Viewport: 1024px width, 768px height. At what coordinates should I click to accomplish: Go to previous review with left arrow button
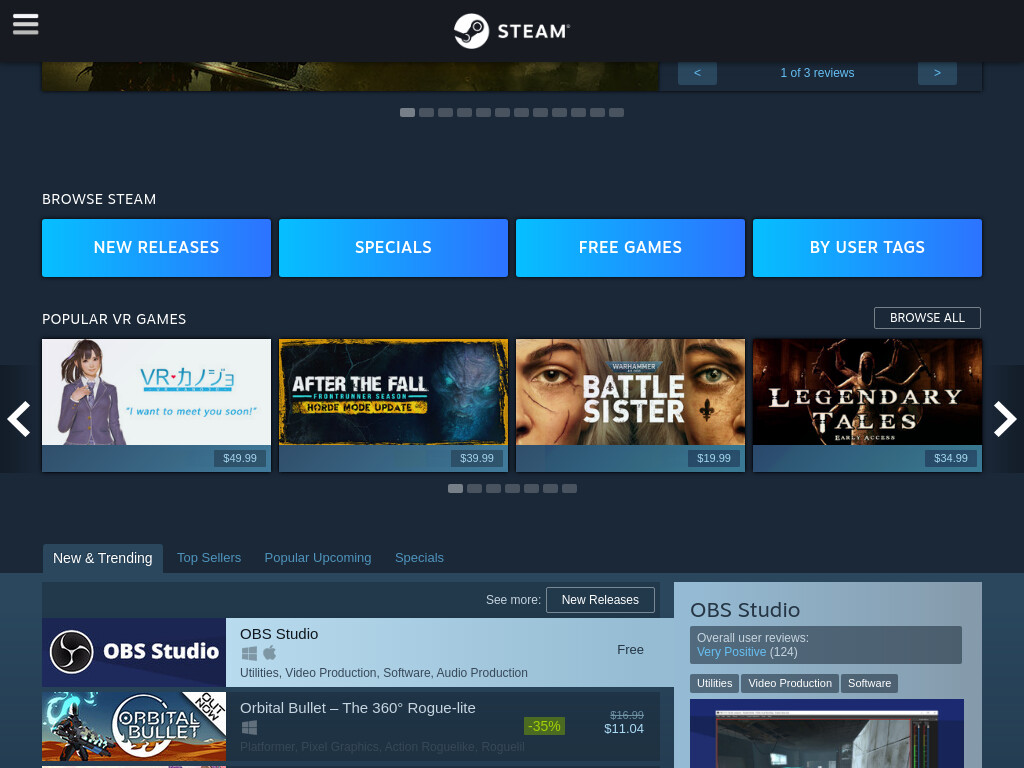tap(697, 73)
